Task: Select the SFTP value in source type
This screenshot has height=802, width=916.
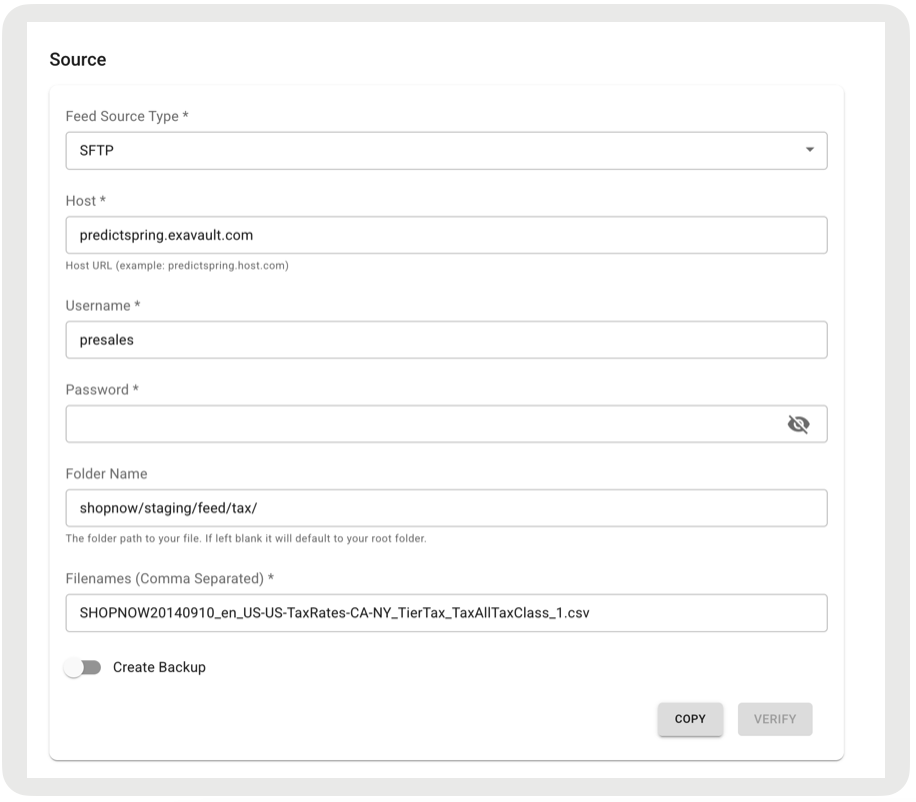Action: tap(96, 151)
